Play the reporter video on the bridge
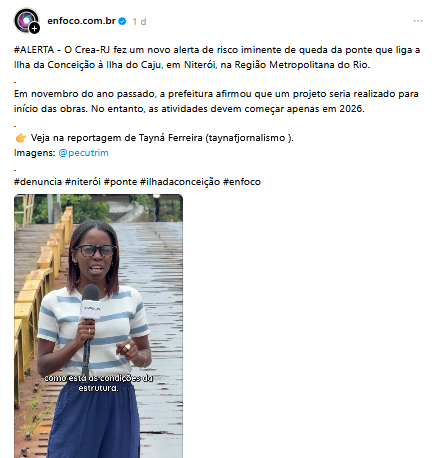Viewport: 437px width, 458px height. coord(98,326)
